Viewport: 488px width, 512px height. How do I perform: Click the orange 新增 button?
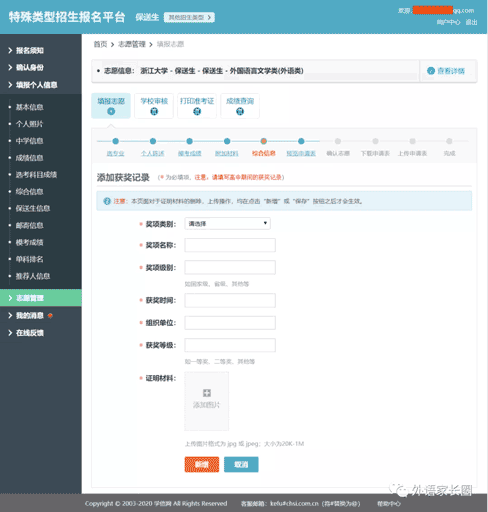pyautogui.click(x=202, y=464)
